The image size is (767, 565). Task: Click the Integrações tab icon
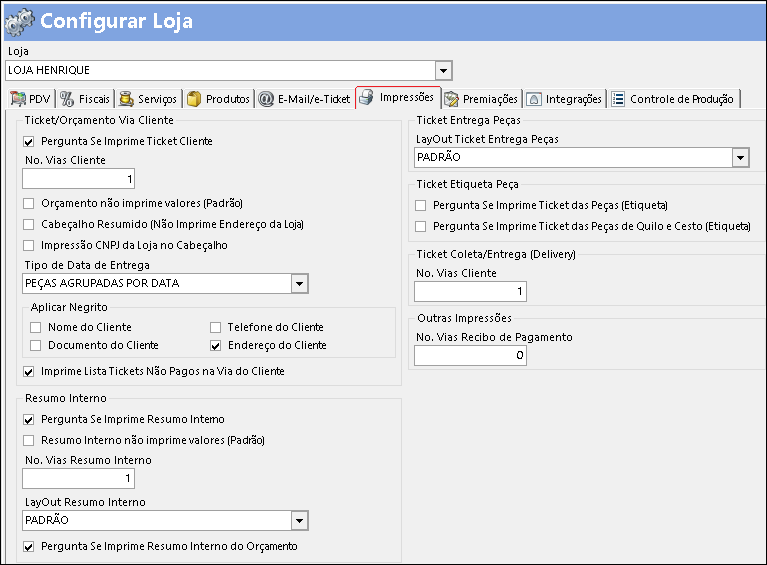pyautogui.click(x=534, y=99)
